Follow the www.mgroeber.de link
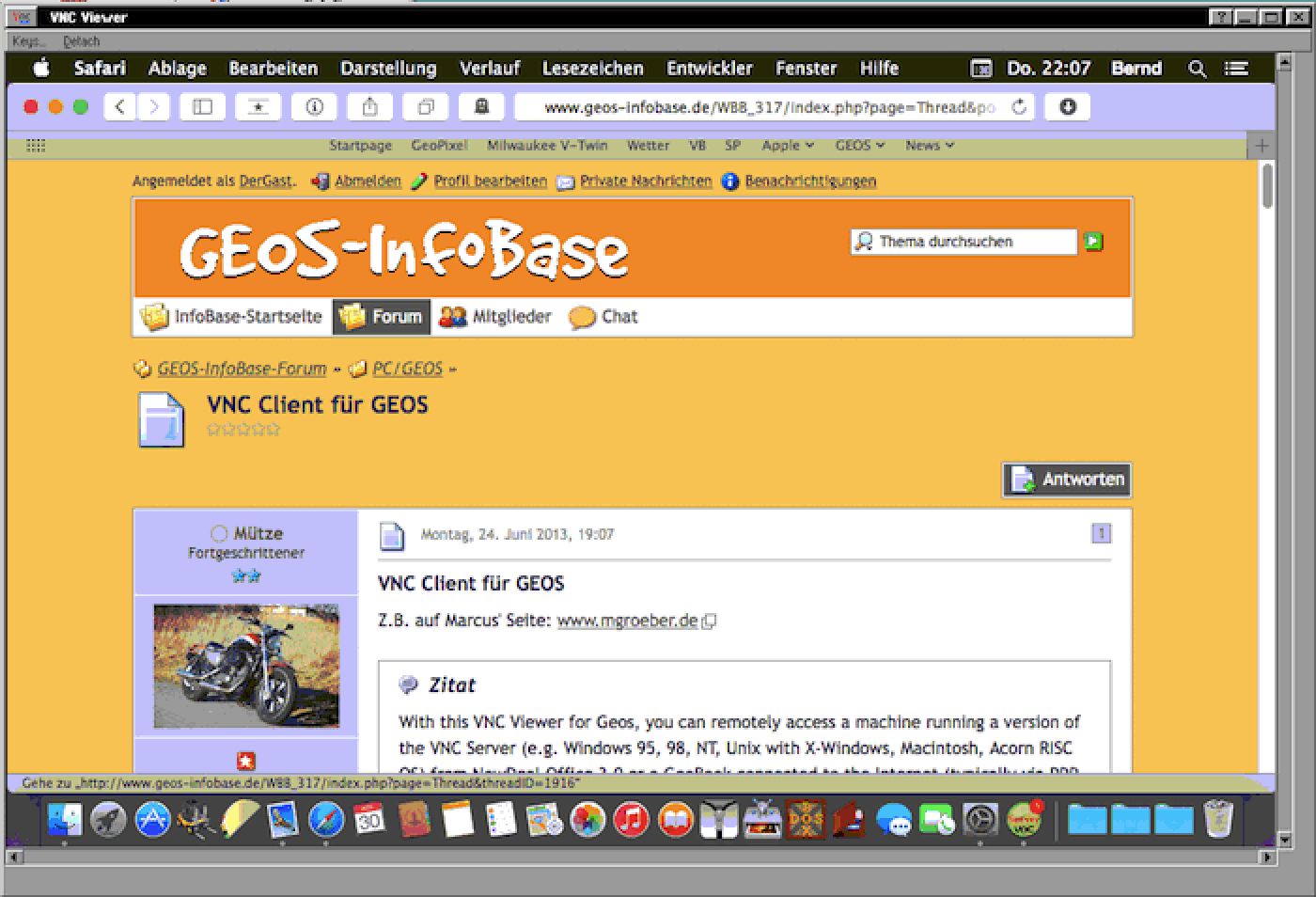The image size is (1316, 897). 627,621
